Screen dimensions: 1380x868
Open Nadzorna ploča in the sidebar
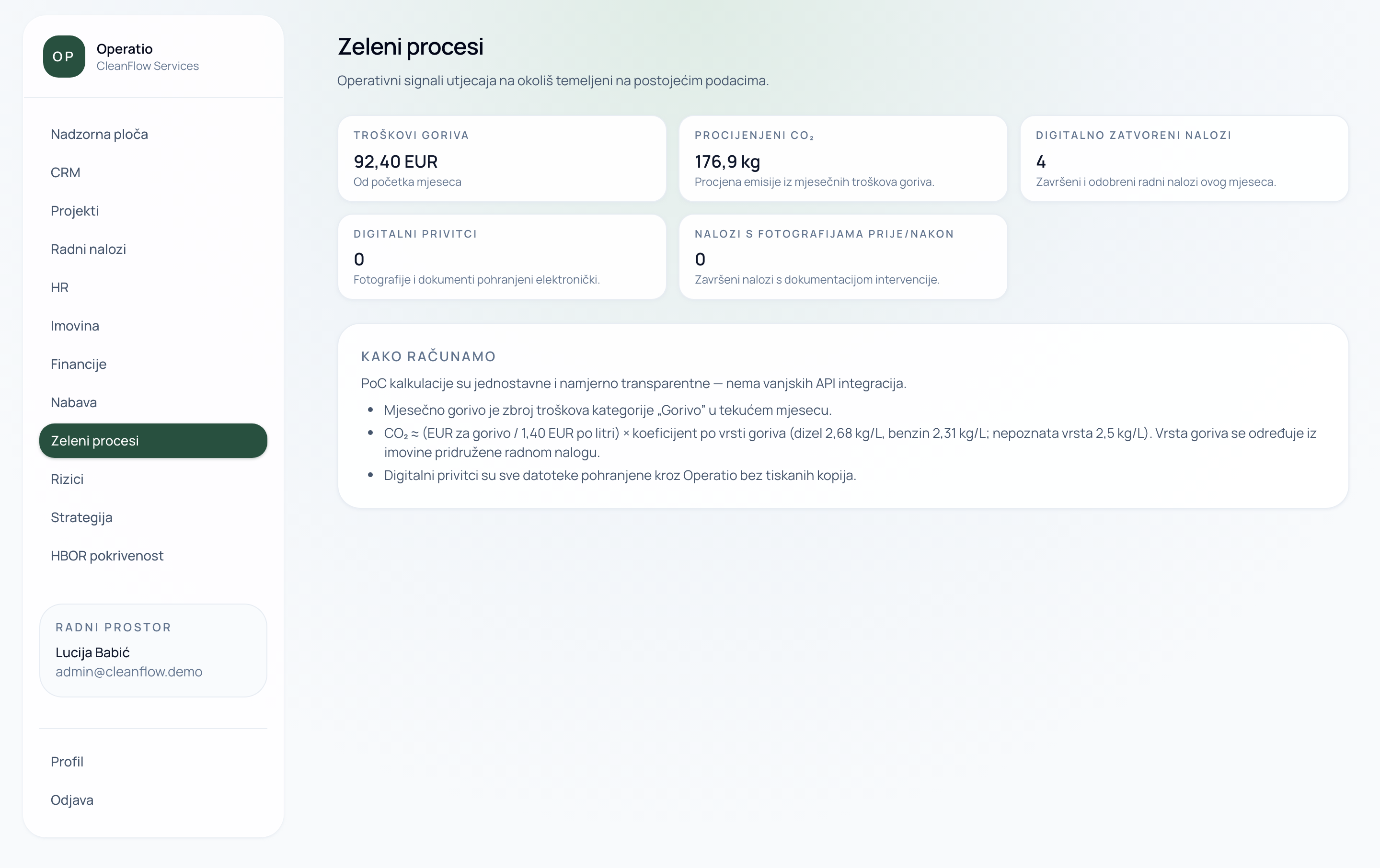153,134
